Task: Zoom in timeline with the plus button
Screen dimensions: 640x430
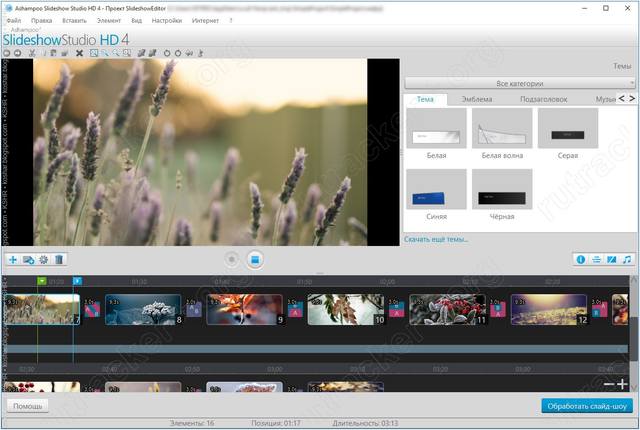Action: point(622,384)
